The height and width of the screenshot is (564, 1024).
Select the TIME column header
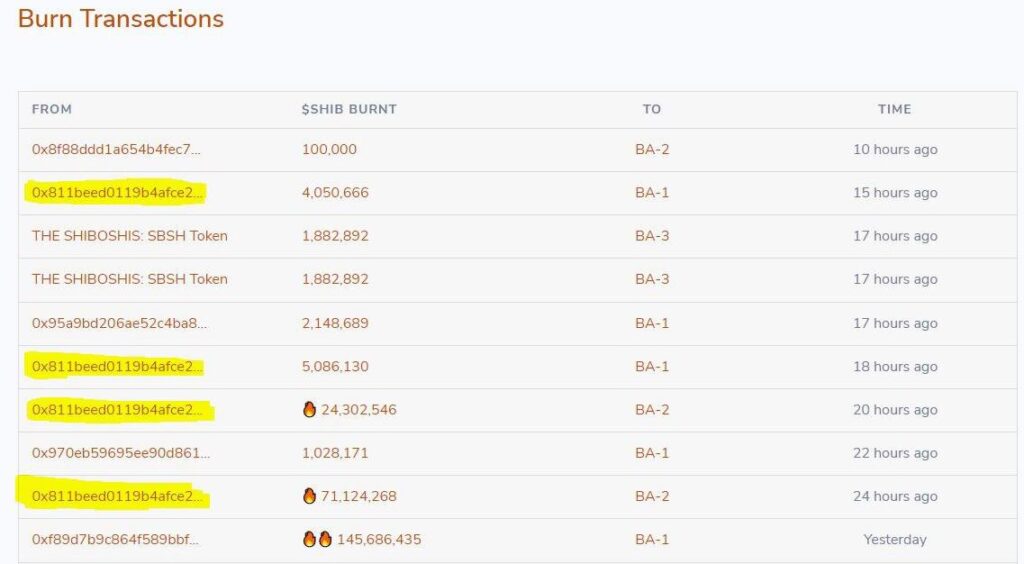[894, 109]
